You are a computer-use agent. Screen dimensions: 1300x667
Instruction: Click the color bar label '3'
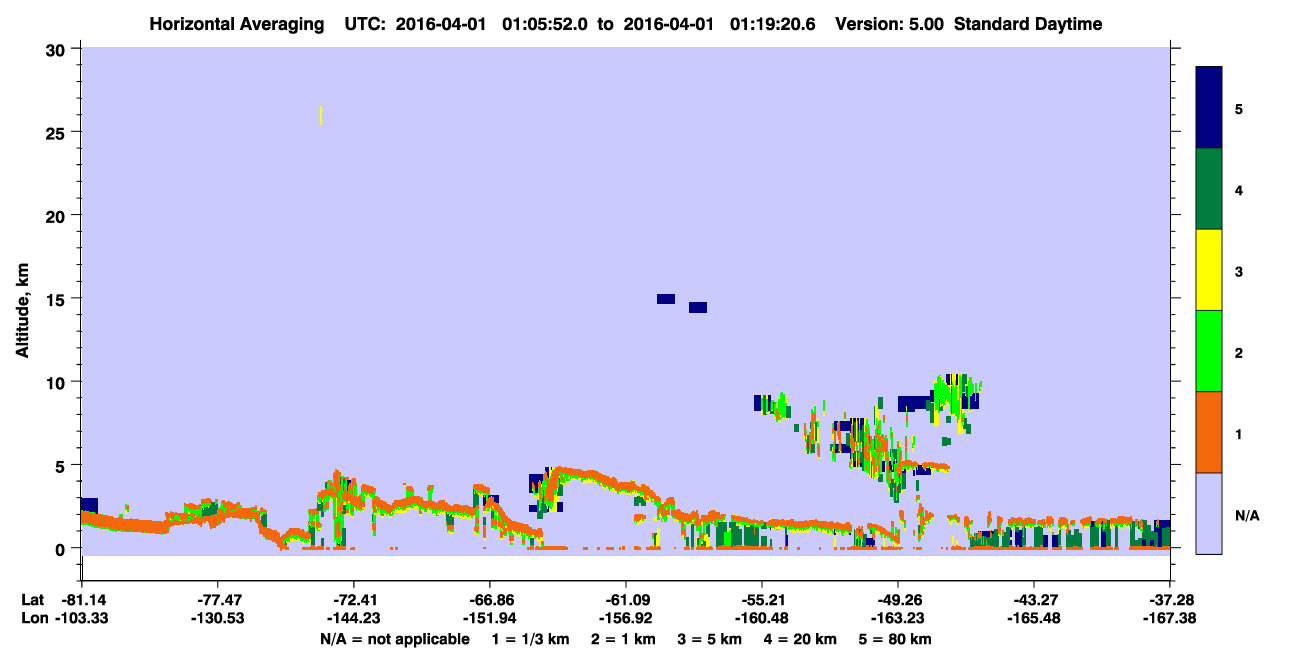coord(1239,271)
